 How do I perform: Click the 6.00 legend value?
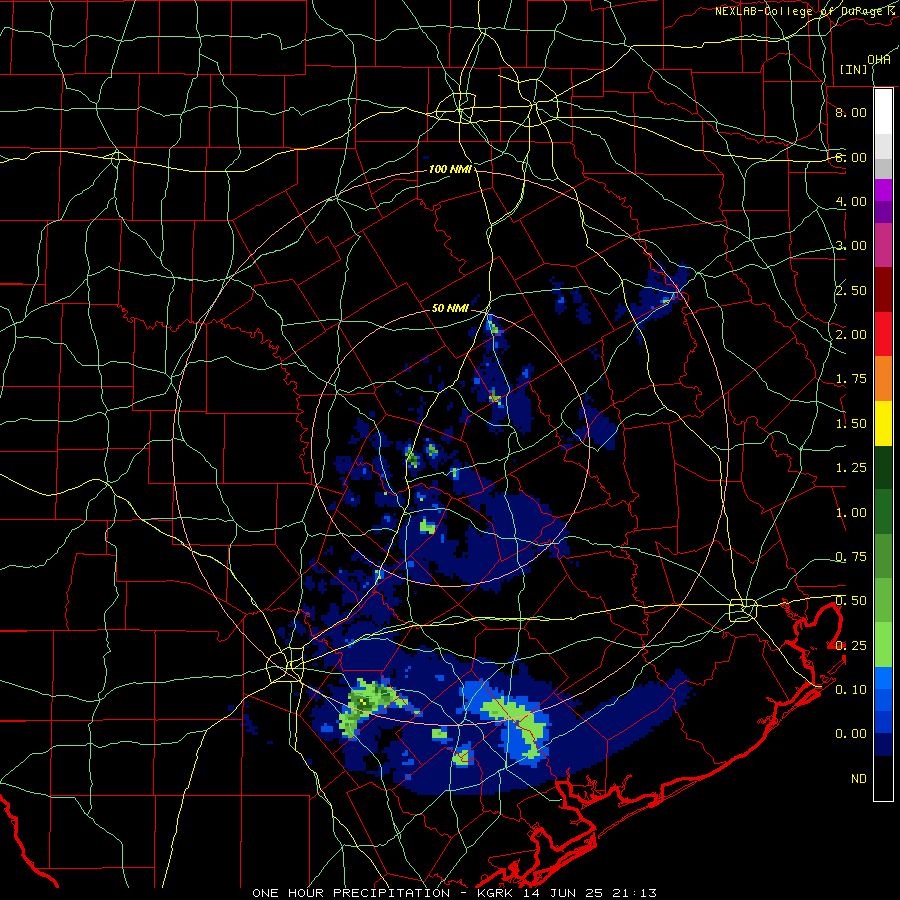pyautogui.click(x=851, y=157)
